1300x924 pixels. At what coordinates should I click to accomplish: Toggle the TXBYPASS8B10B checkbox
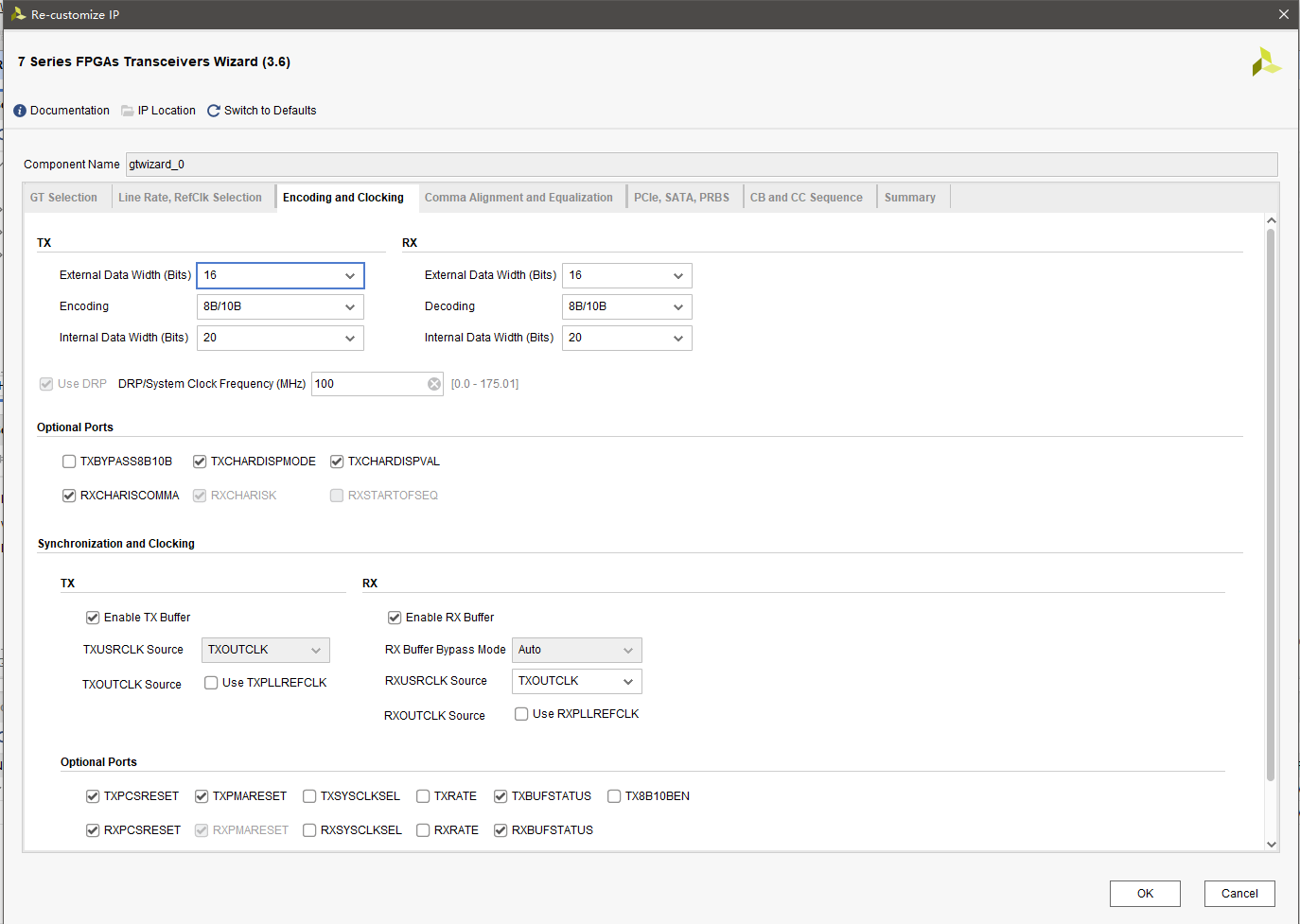pyautogui.click(x=69, y=462)
